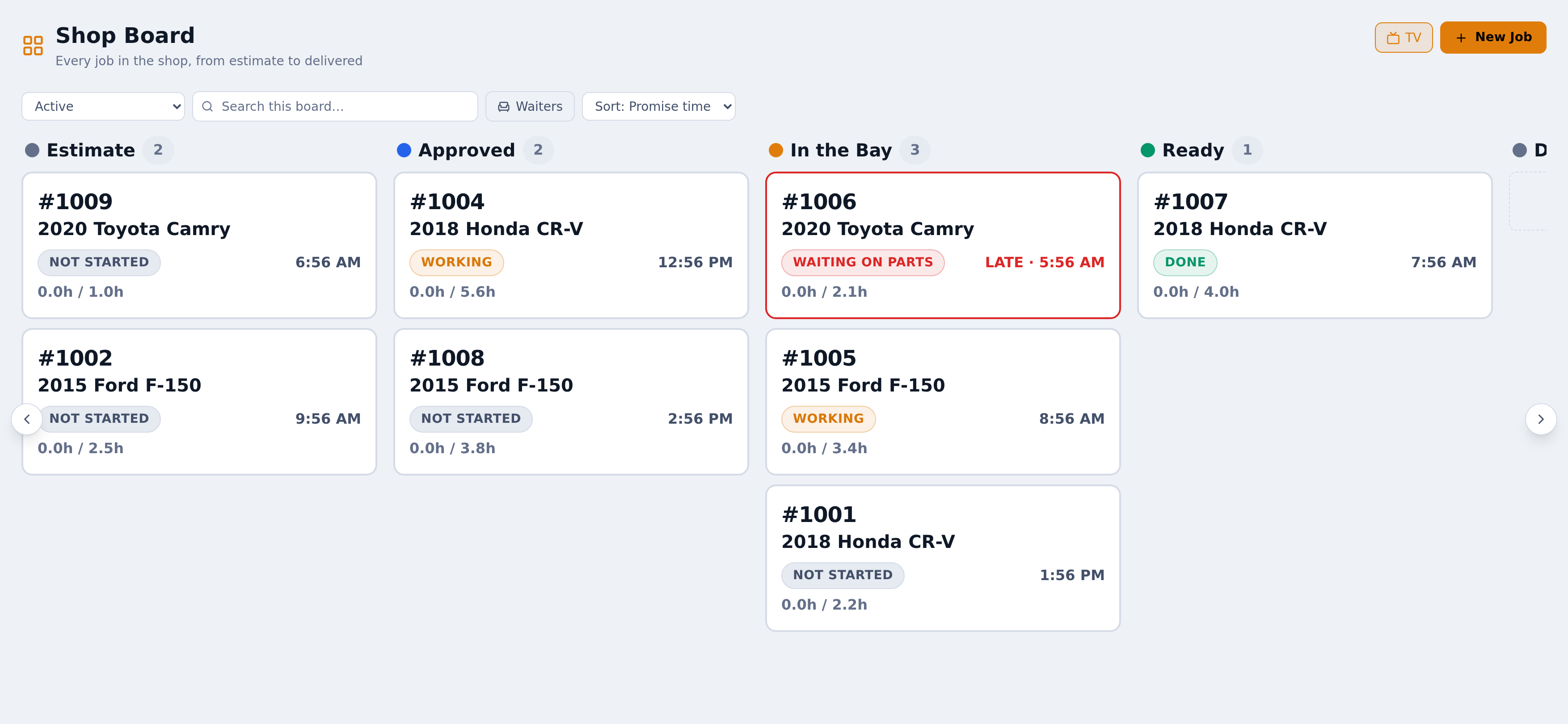Select the Done status pill on #1007

click(x=1184, y=262)
